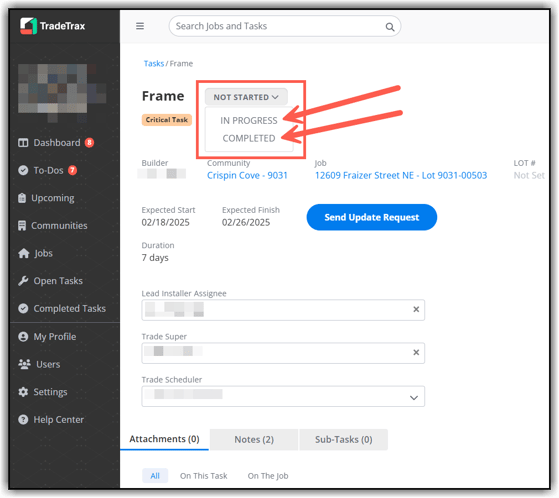
Task: Click the Completed Tasks check icon
Action: 23,309
